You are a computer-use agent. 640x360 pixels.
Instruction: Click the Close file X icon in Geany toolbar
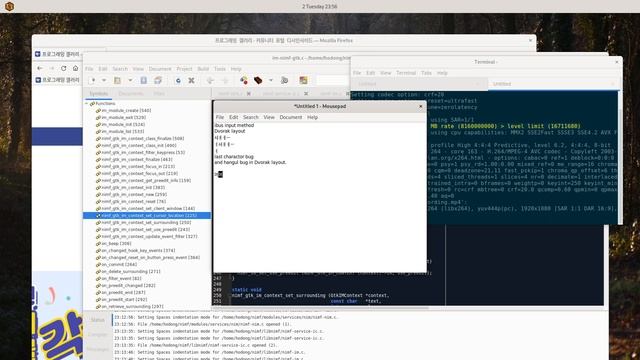[191, 80]
